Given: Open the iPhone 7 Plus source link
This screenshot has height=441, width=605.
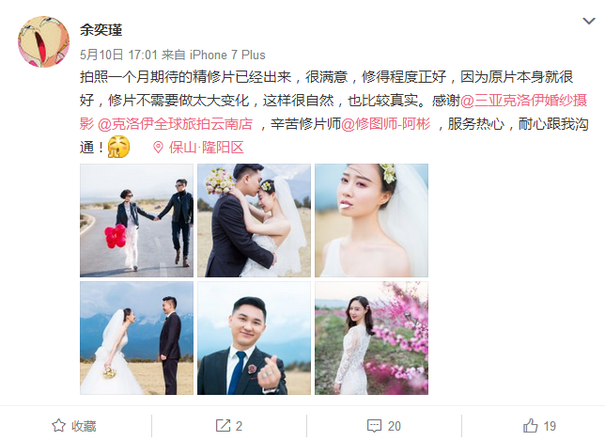Looking at the screenshot, I should coord(227,55).
